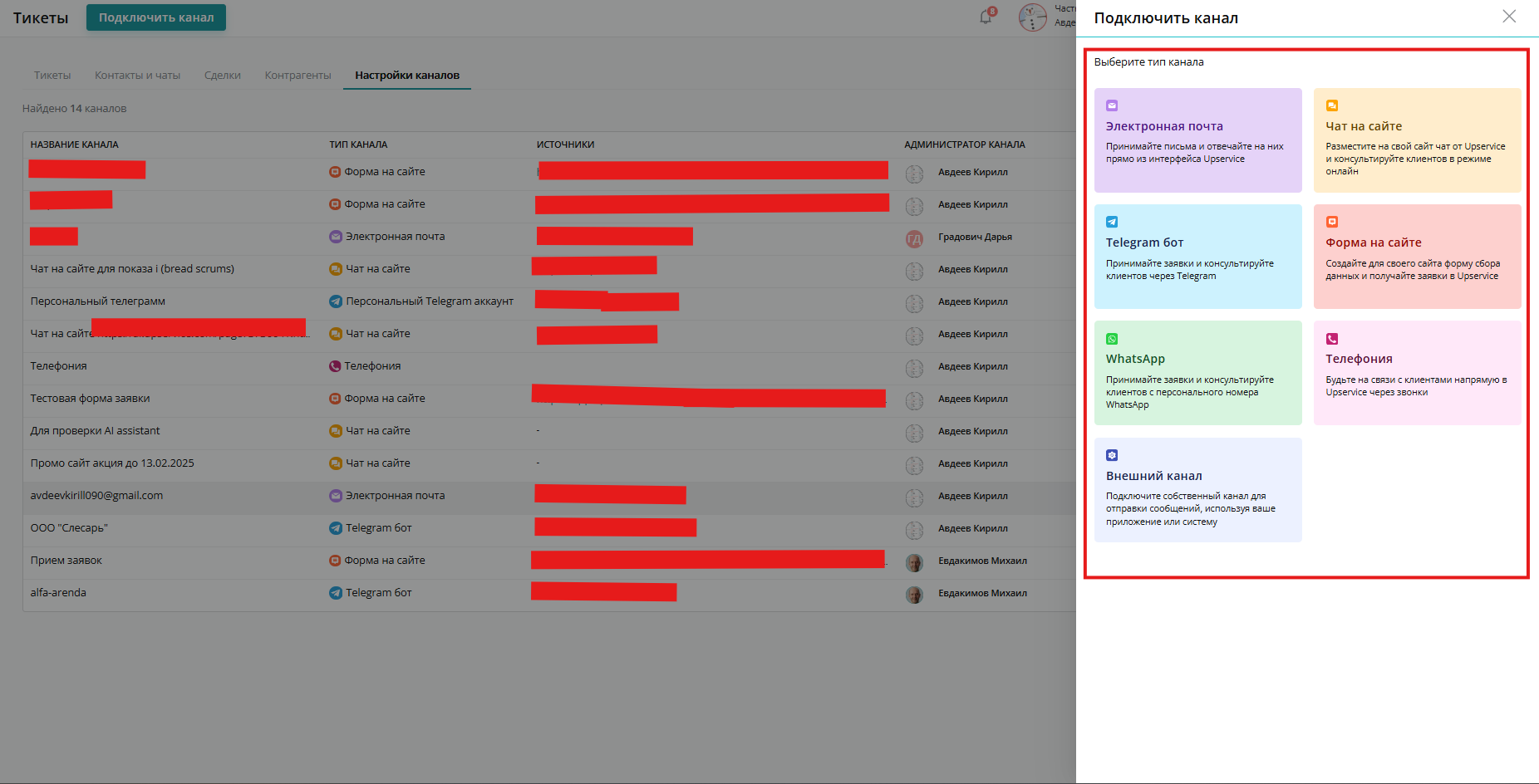Click the envelope icon on the Электронная почта card

1112,105
